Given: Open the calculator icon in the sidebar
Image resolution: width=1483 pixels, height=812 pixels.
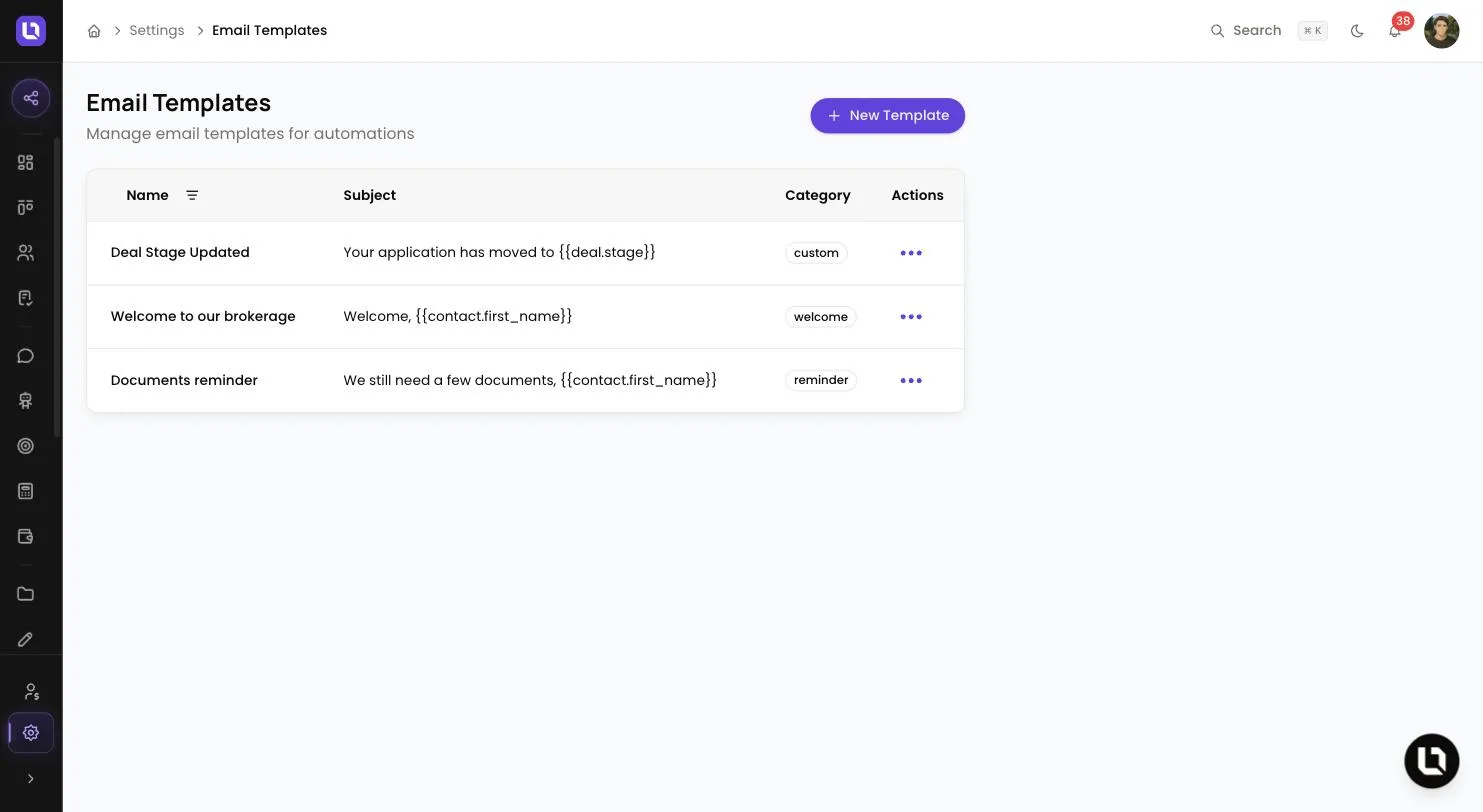Looking at the screenshot, I should tap(26, 491).
